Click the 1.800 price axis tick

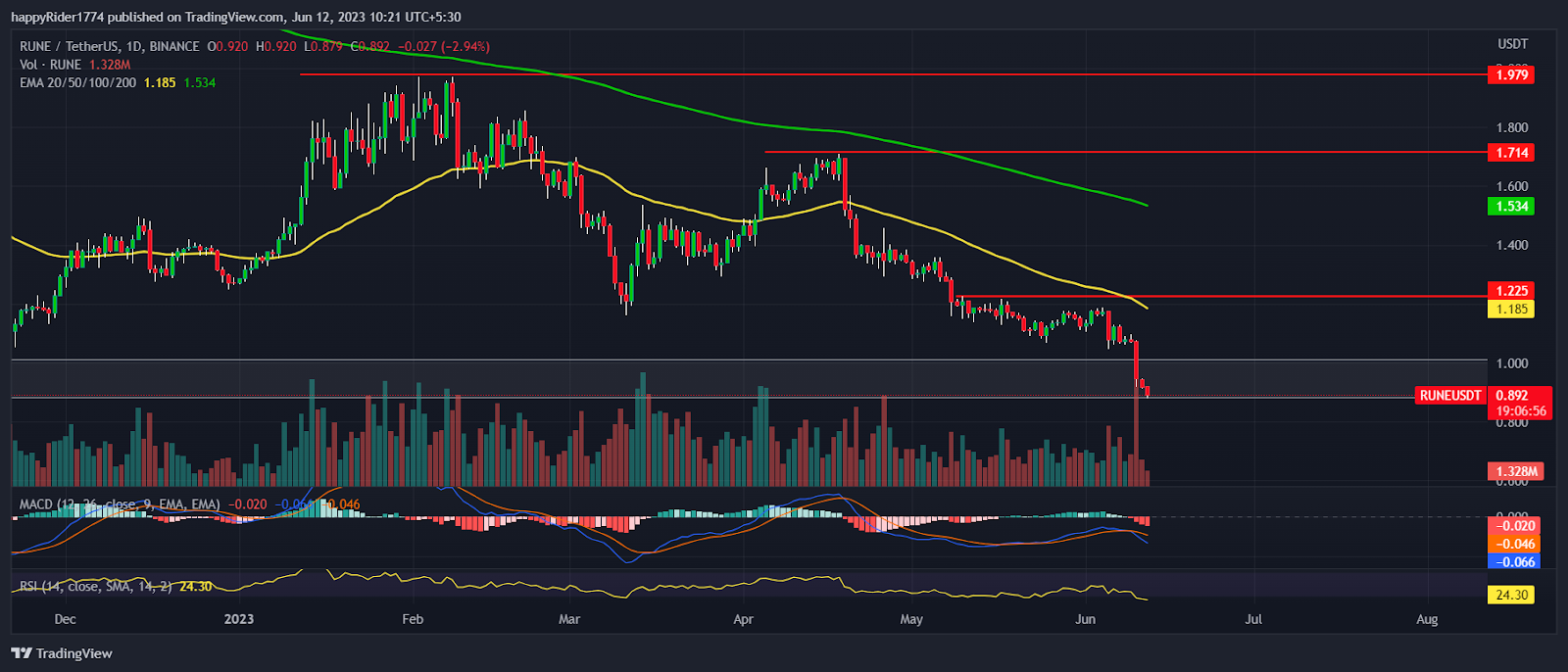1512,127
